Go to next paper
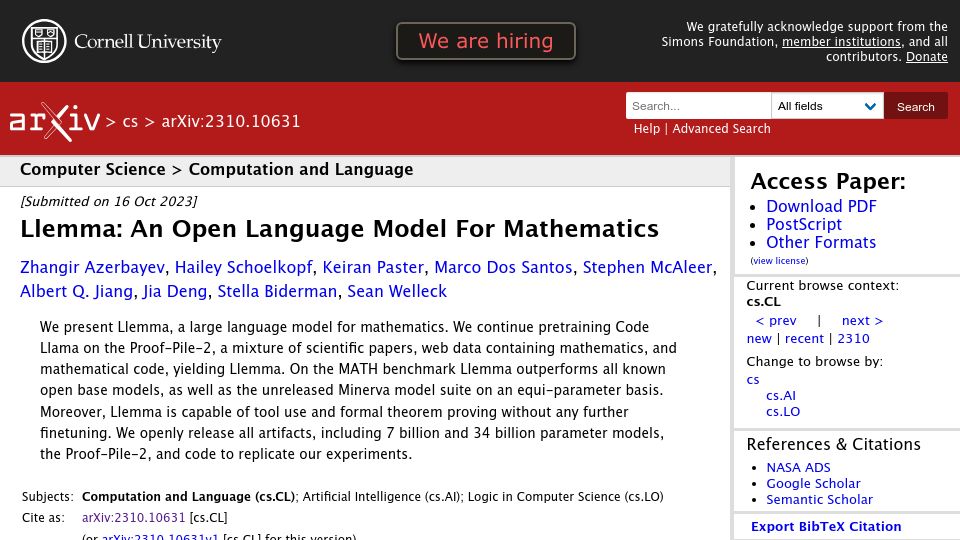 point(862,321)
